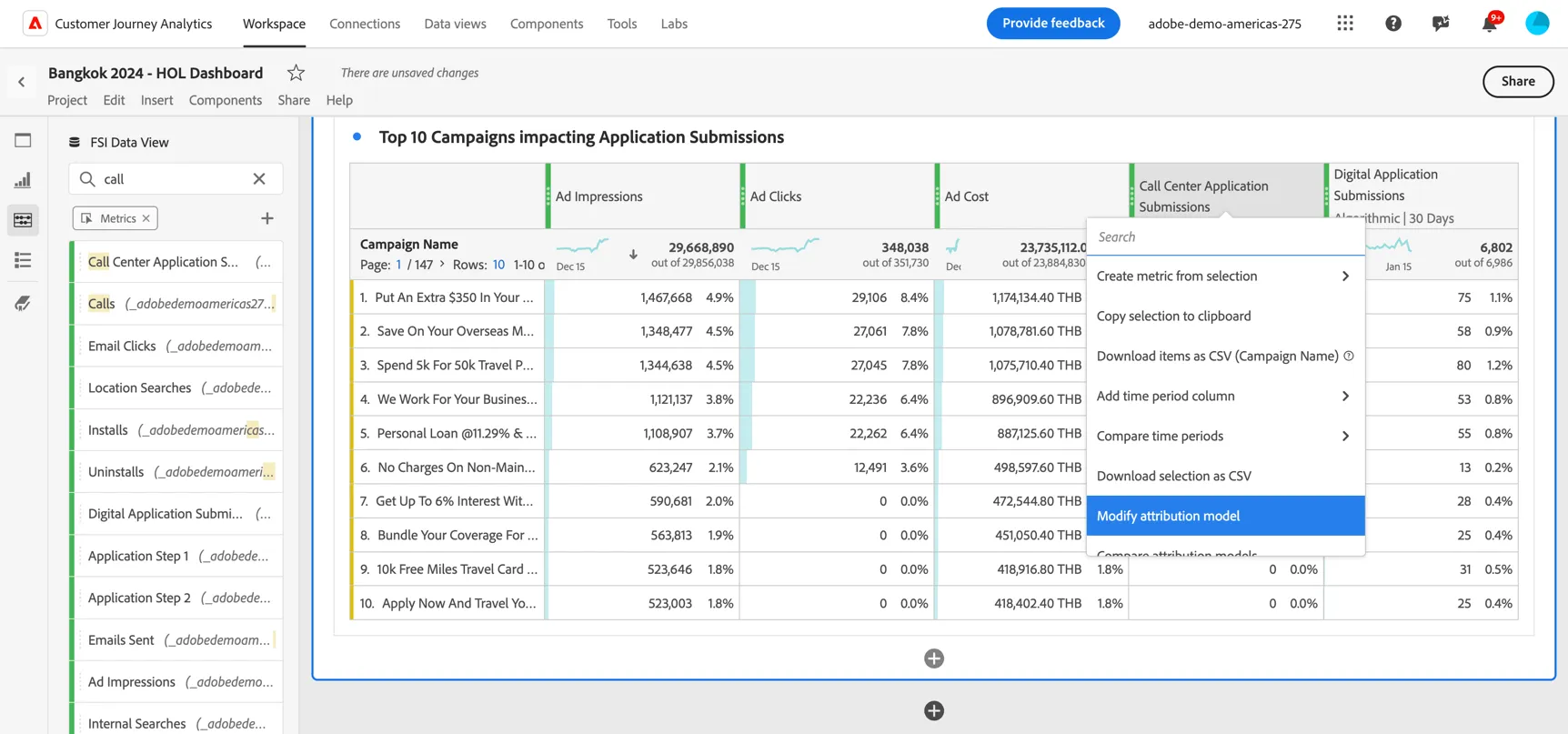
Task: Expand the Compare time periods submenu
Action: tap(1345, 436)
